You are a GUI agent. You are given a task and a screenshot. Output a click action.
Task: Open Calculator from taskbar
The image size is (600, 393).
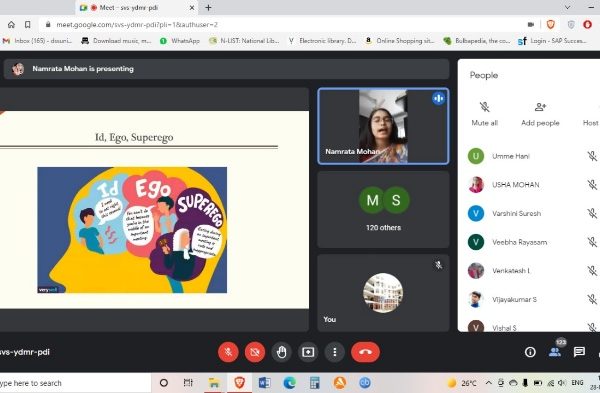[x=315, y=383]
